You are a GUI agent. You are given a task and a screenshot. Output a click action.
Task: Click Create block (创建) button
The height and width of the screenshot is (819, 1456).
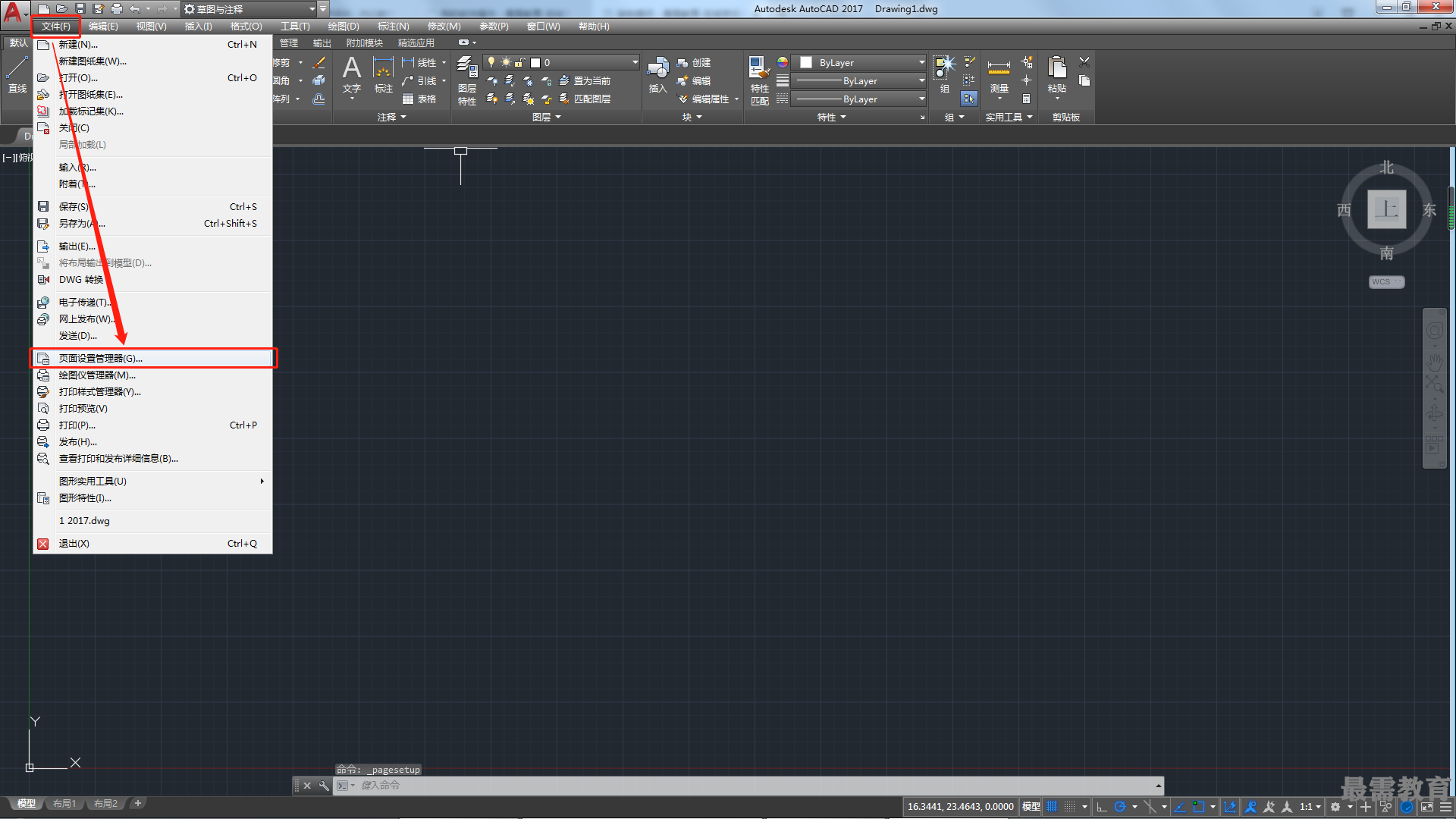694,62
